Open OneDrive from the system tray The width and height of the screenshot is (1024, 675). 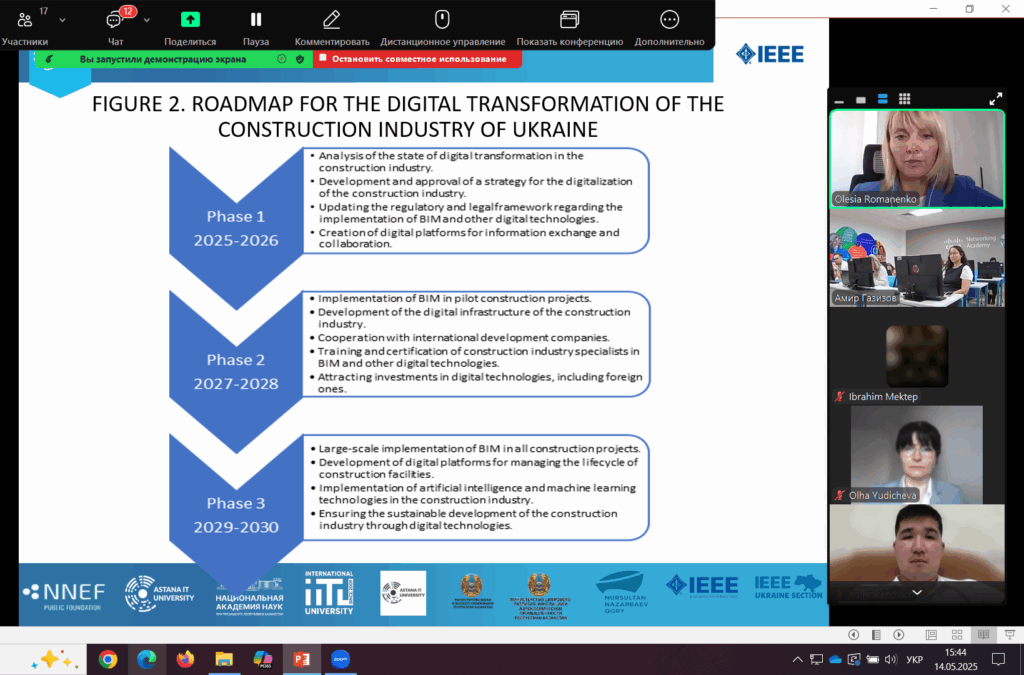point(835,659)
